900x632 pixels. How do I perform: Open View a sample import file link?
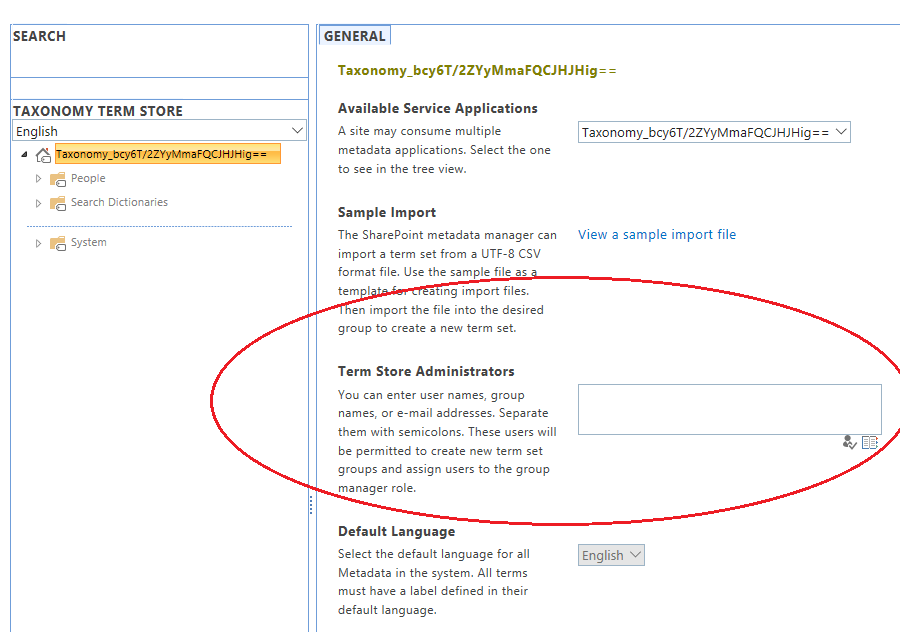[x=657, y=234]
